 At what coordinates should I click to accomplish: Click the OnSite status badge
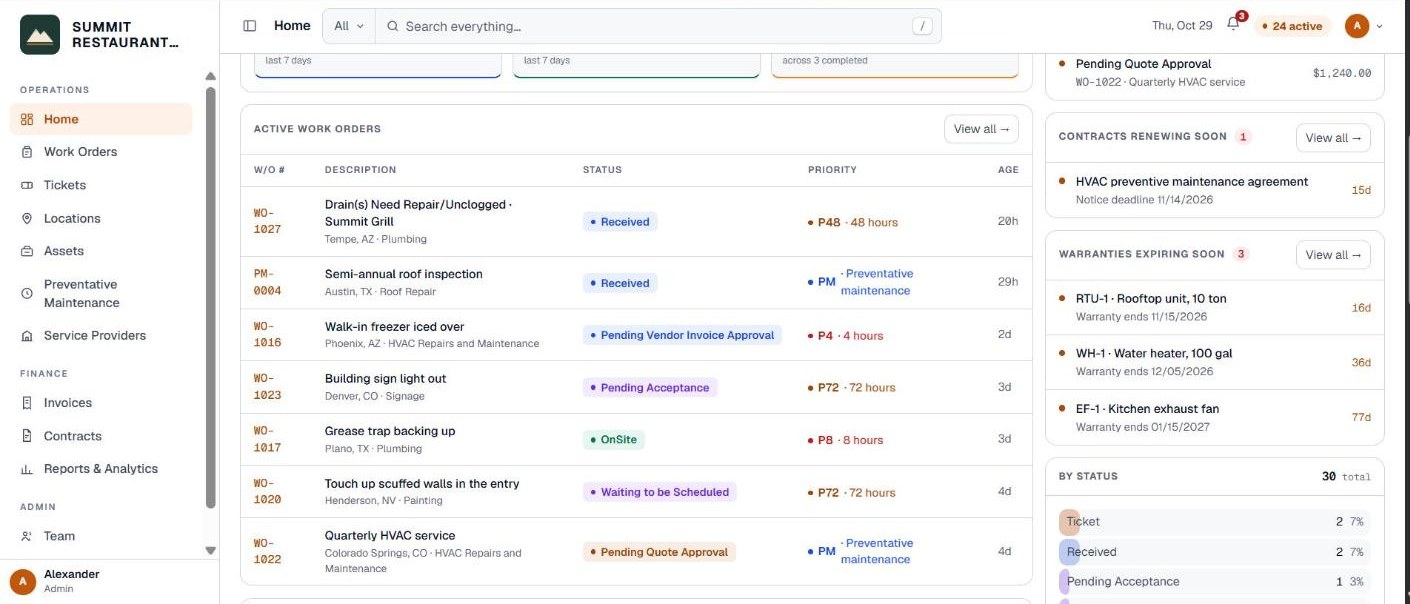point(613,440)
